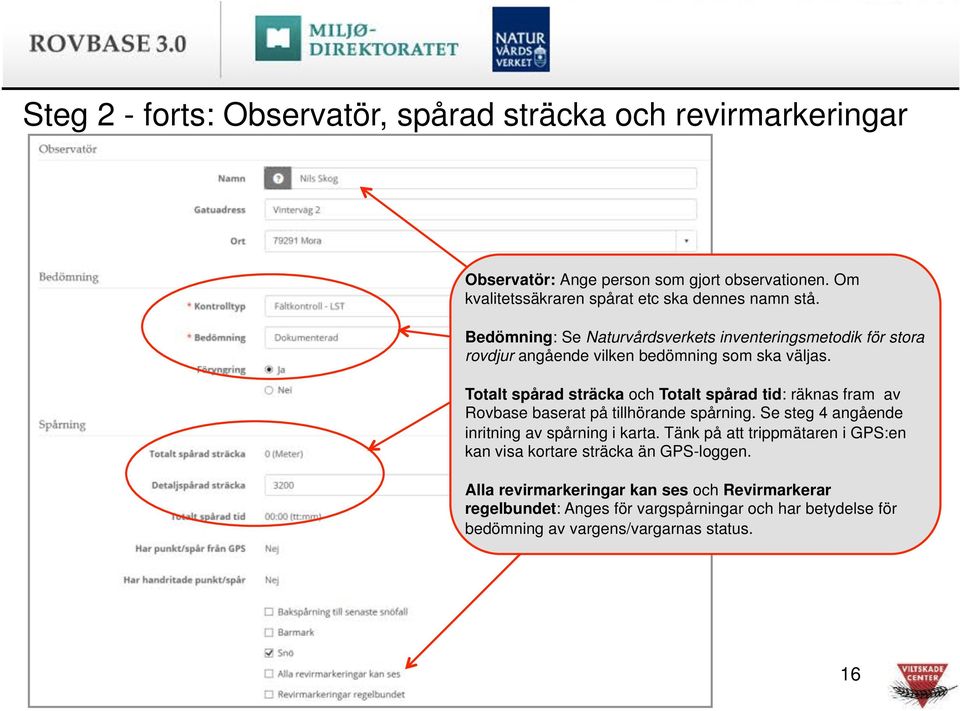Click the Naturvårdsverket logo
This screenshot has width=960, height=711.
tap(520, 40)
